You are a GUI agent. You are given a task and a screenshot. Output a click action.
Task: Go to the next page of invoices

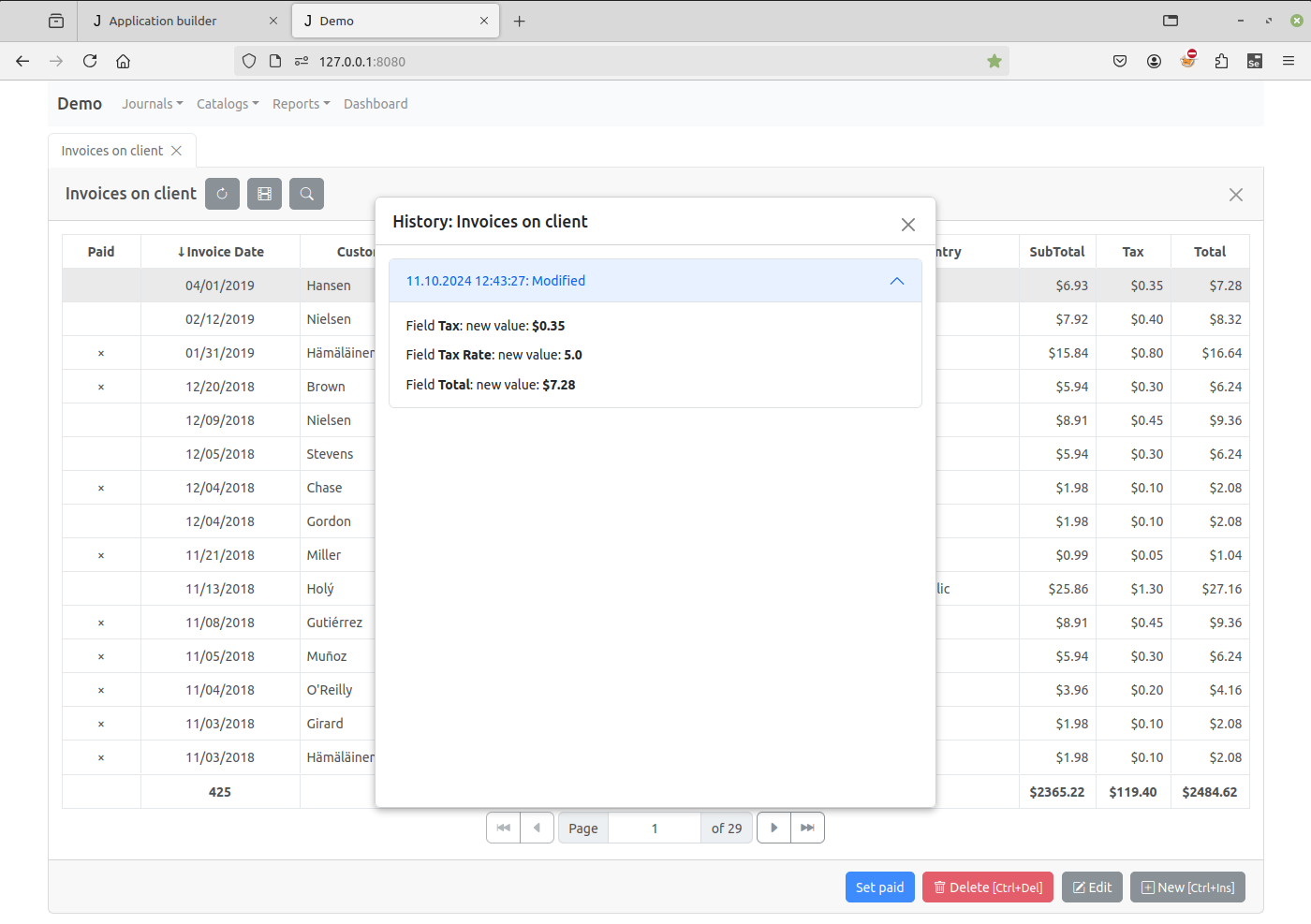(773, 828)
